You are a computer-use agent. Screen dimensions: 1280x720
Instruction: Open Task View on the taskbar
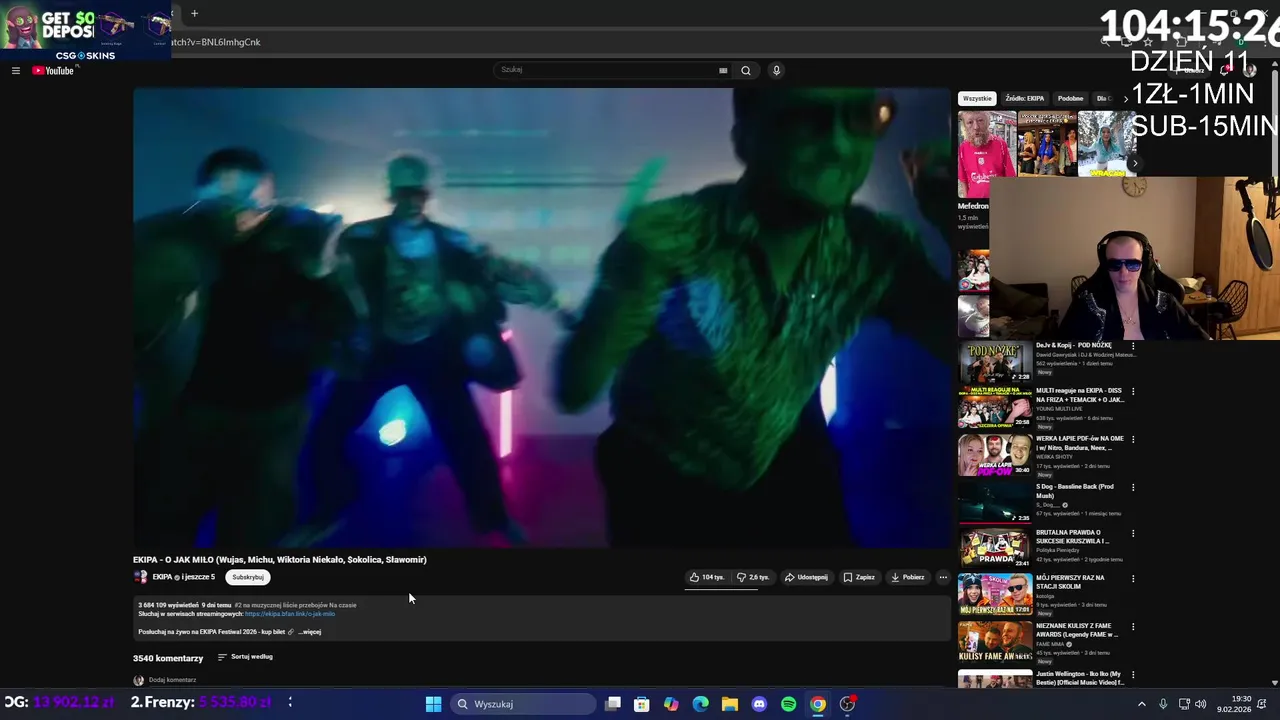click(613, 704)
